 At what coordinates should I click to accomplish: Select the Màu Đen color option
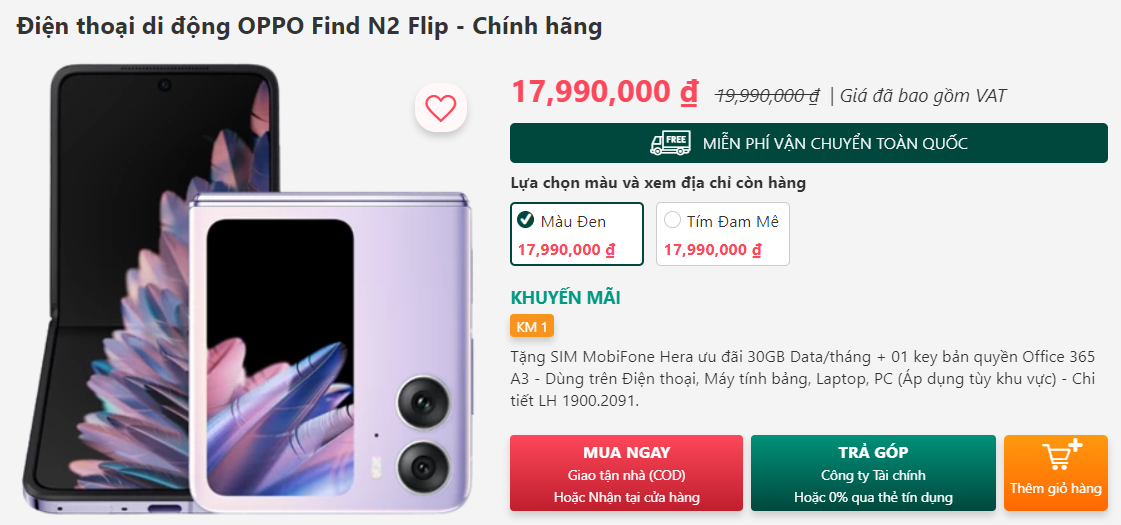577,234
